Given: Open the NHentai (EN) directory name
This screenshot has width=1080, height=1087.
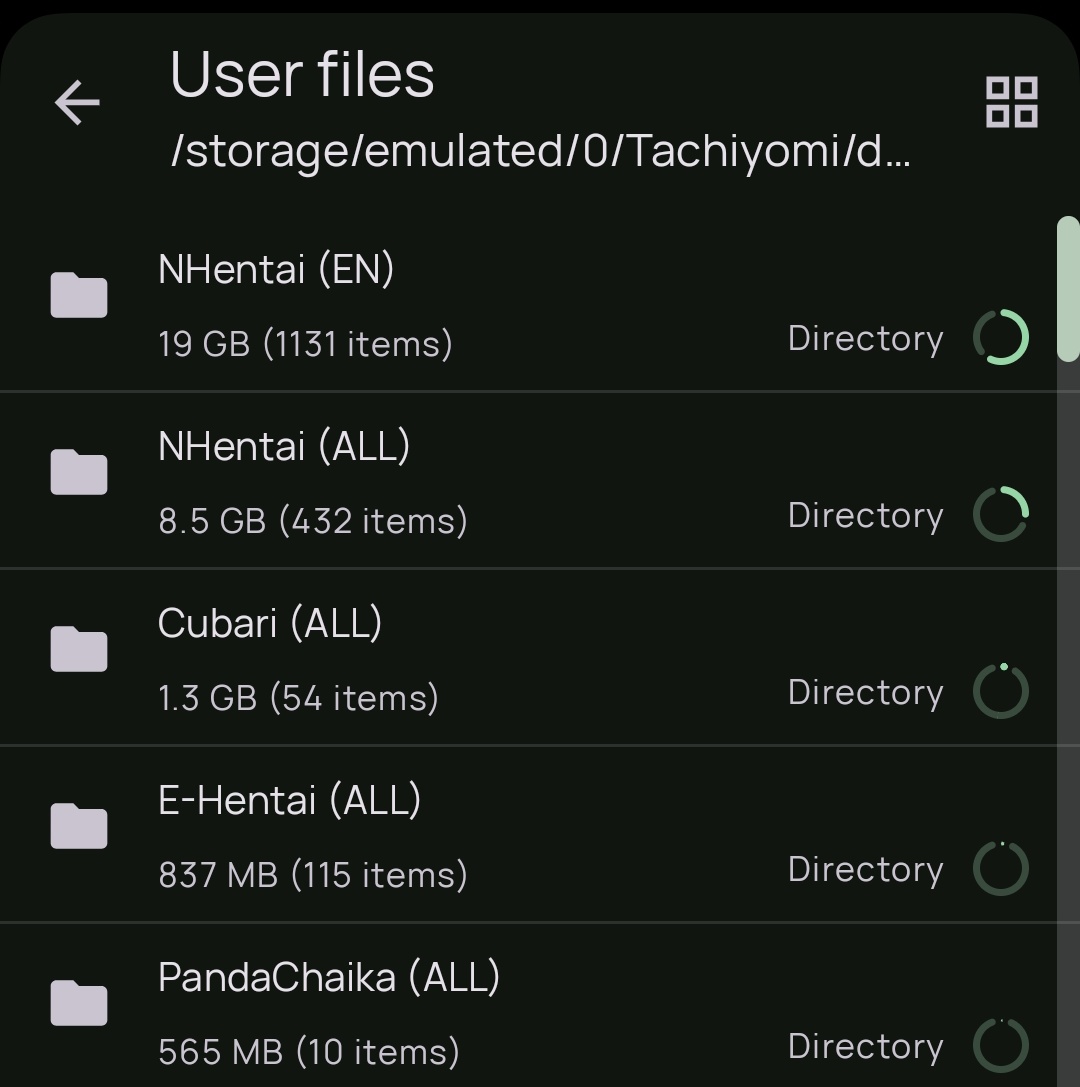Looking at the screenshot, I should coord(276,269).
